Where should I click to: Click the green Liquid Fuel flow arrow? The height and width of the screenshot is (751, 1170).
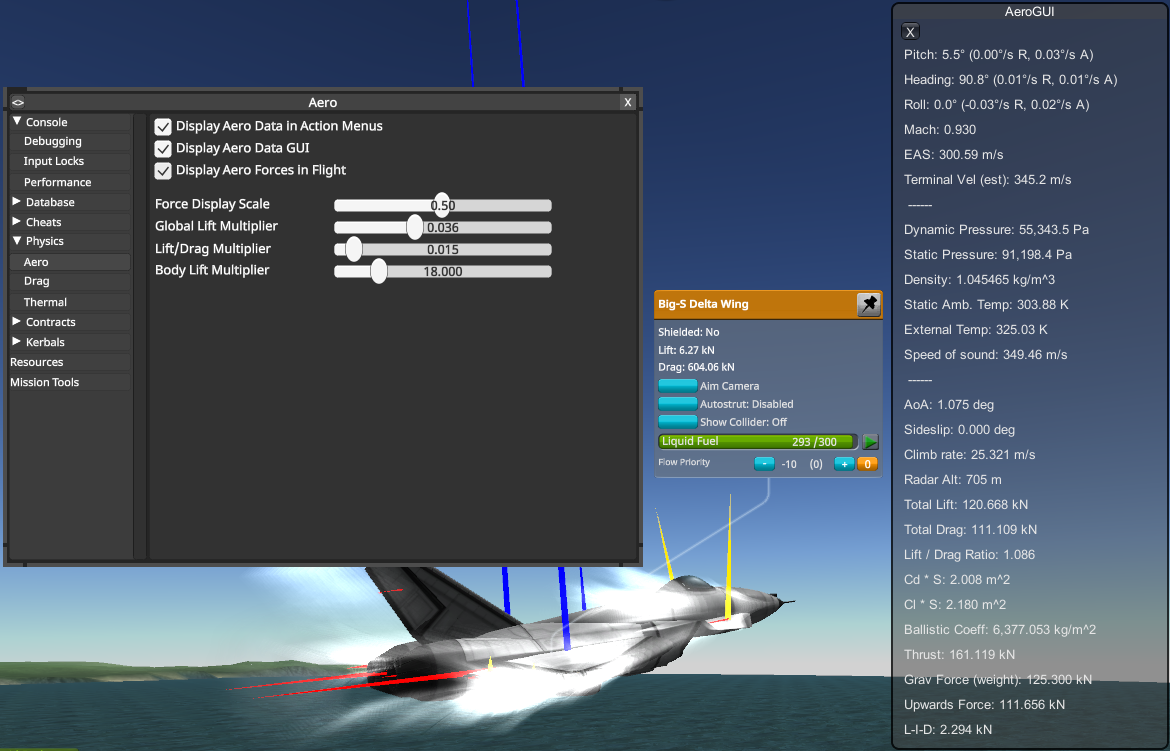point(870,442)
